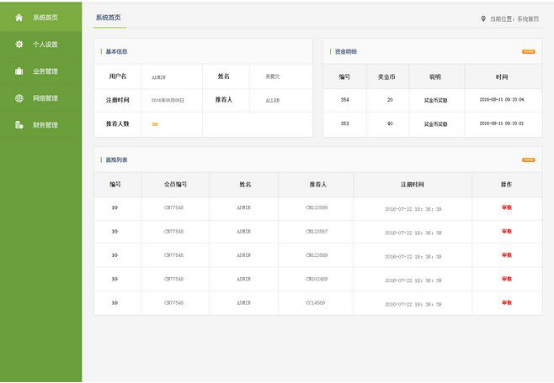Click the red 审核 link in the second row
This screenshot has height=383, width=554.
(x=507, y=231)
